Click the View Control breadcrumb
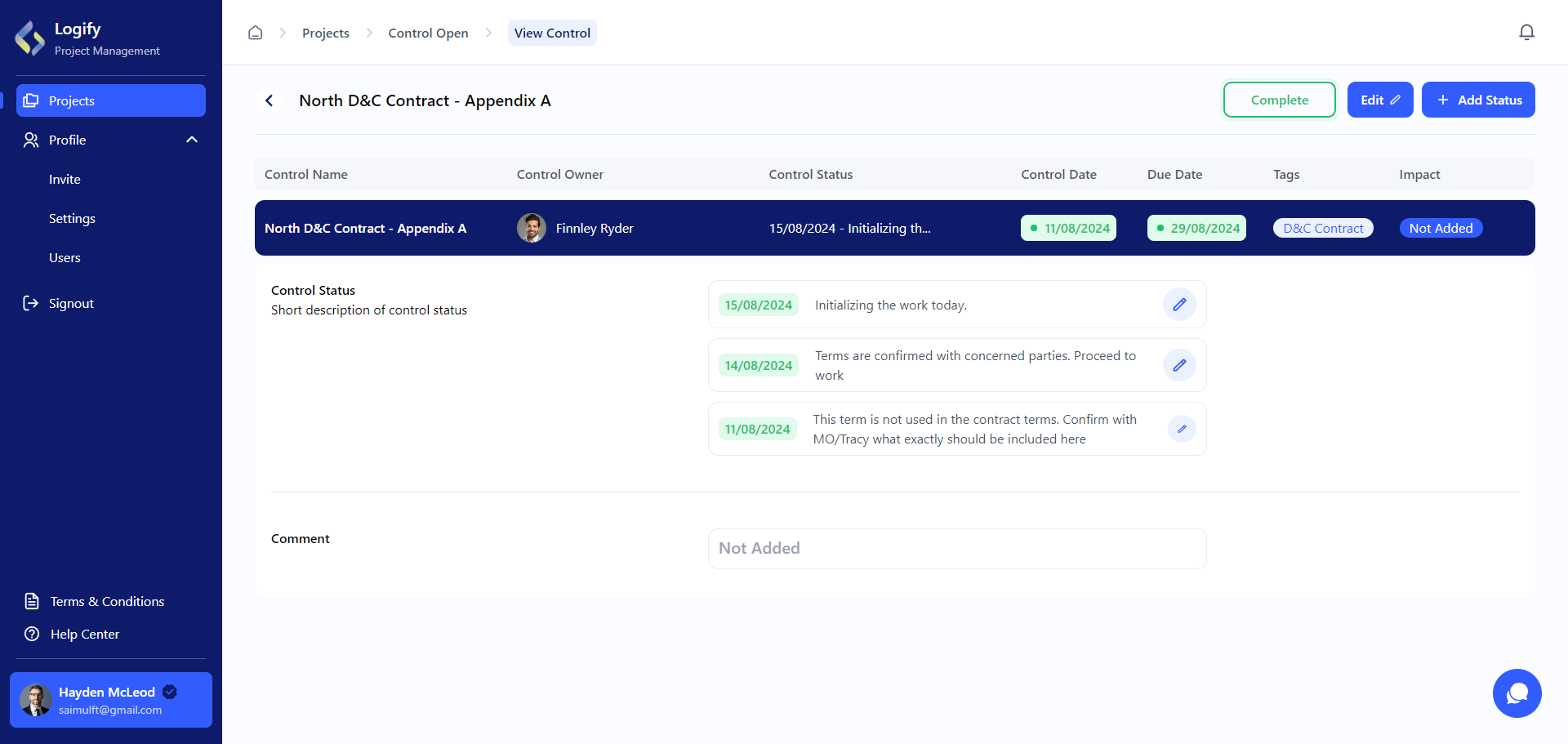 tap(552, 33)
